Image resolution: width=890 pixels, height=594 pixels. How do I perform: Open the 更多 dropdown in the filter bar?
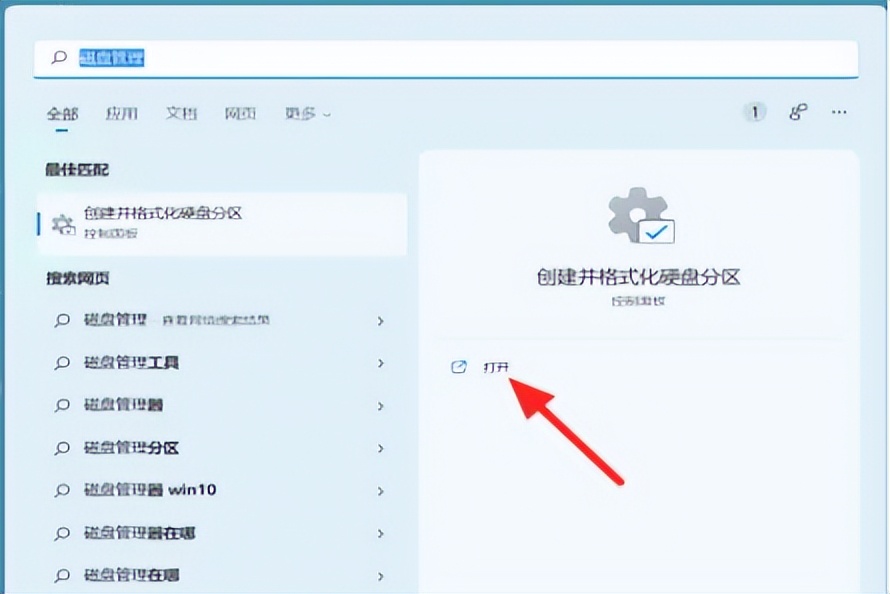point(302,113)
